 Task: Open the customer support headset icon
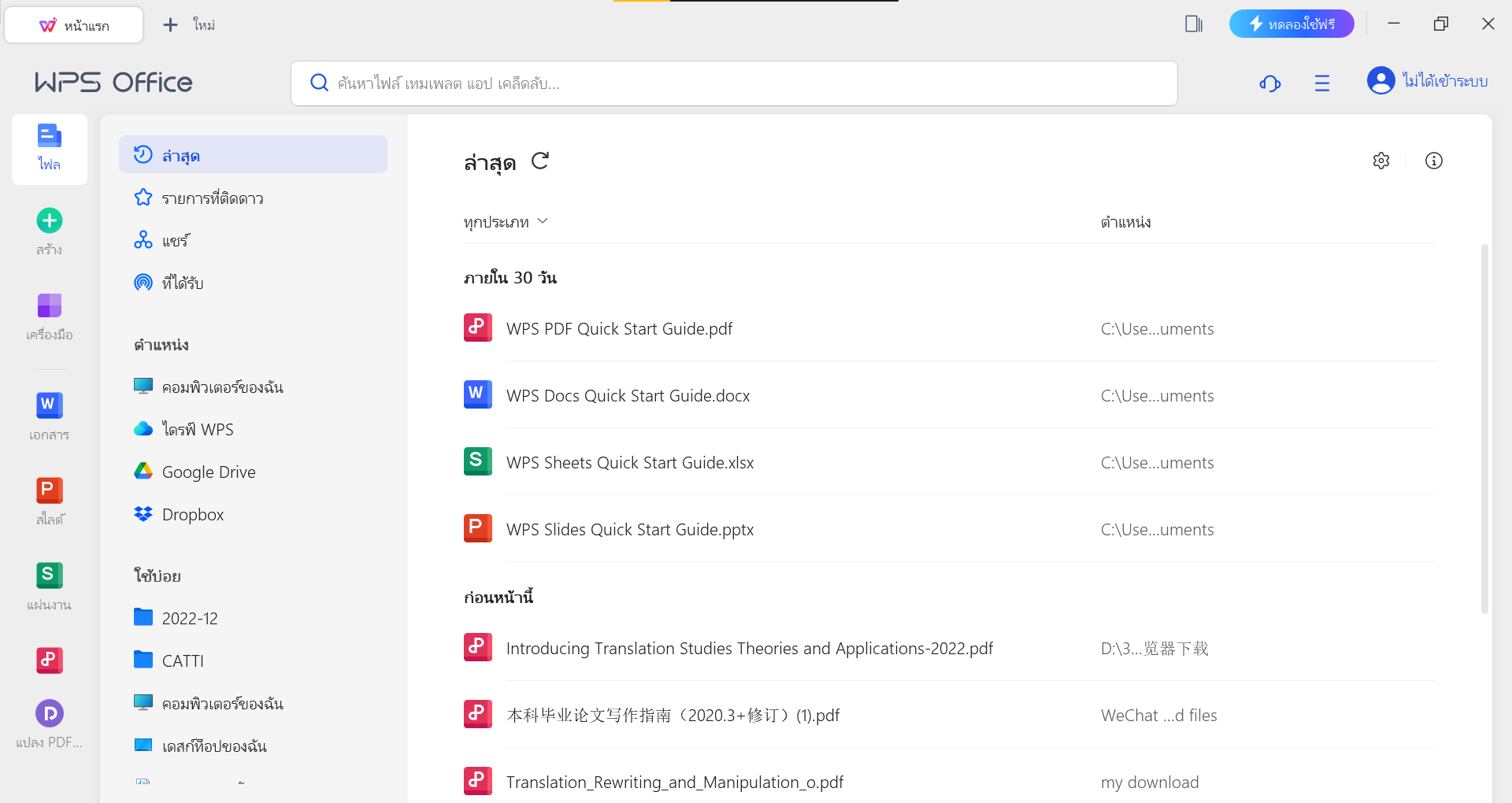tap(1269, 83)
